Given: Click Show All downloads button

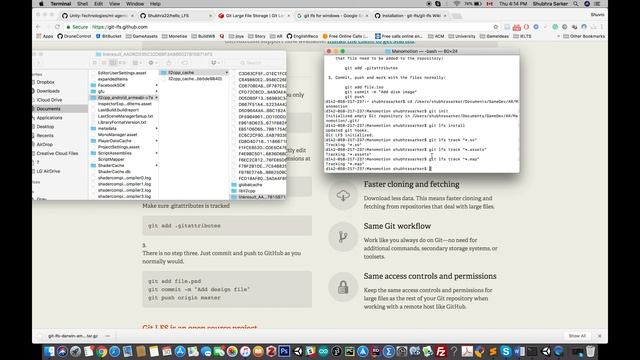Looking at the screenshot, I should [577, 336].
